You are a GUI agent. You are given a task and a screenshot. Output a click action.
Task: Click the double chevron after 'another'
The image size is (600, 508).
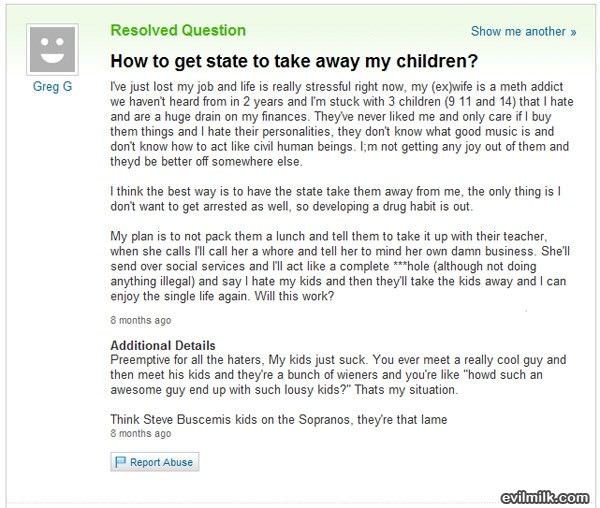click(x=573, y=32)
